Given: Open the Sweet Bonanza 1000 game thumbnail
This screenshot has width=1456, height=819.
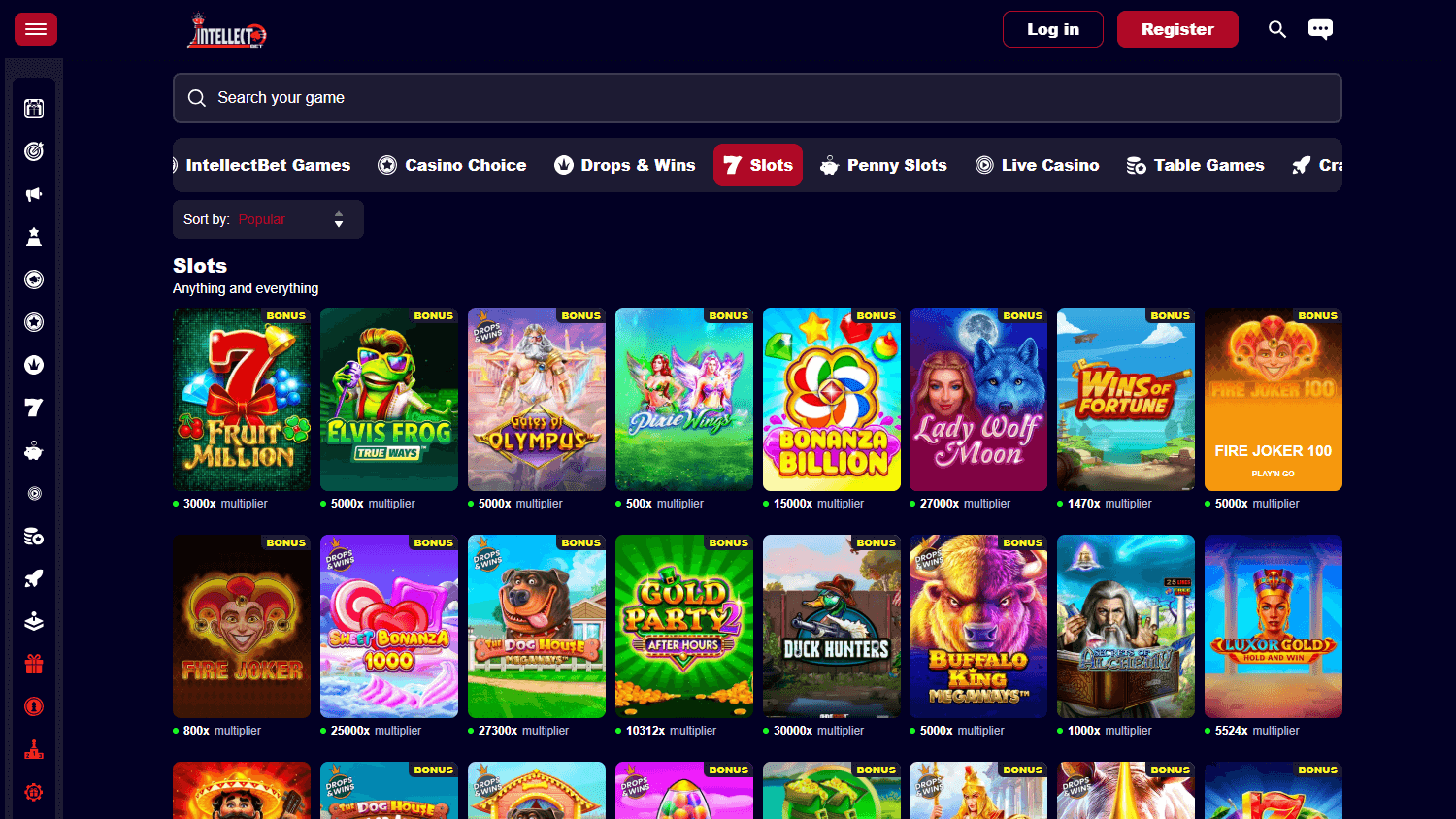Looking at the screenshot, I should pyautogui.click(x=388, y=626).
